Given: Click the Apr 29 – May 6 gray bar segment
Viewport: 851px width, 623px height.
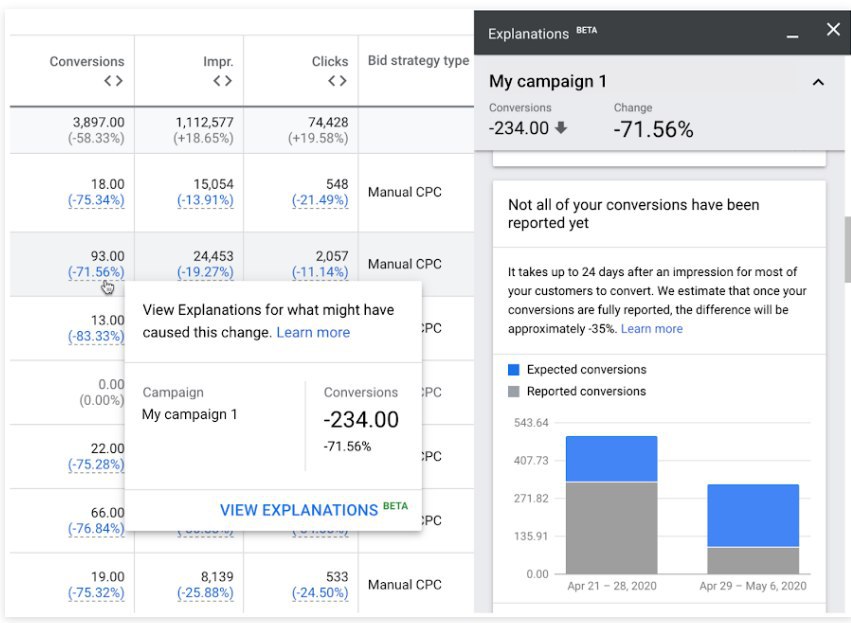Looking at the screenshot, I should pos(753,560).
